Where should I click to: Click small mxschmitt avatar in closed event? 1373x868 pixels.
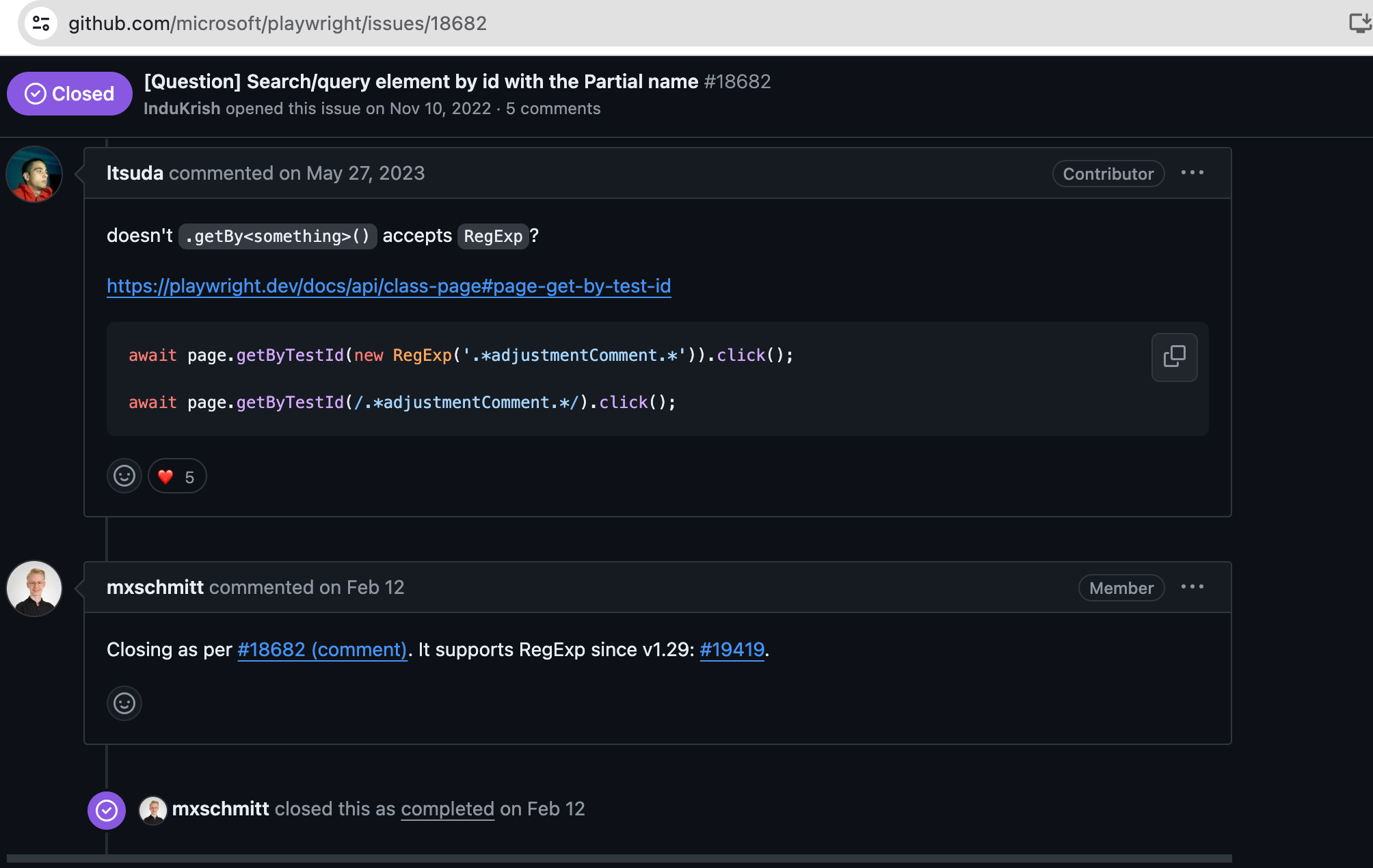tap(153, 810)
